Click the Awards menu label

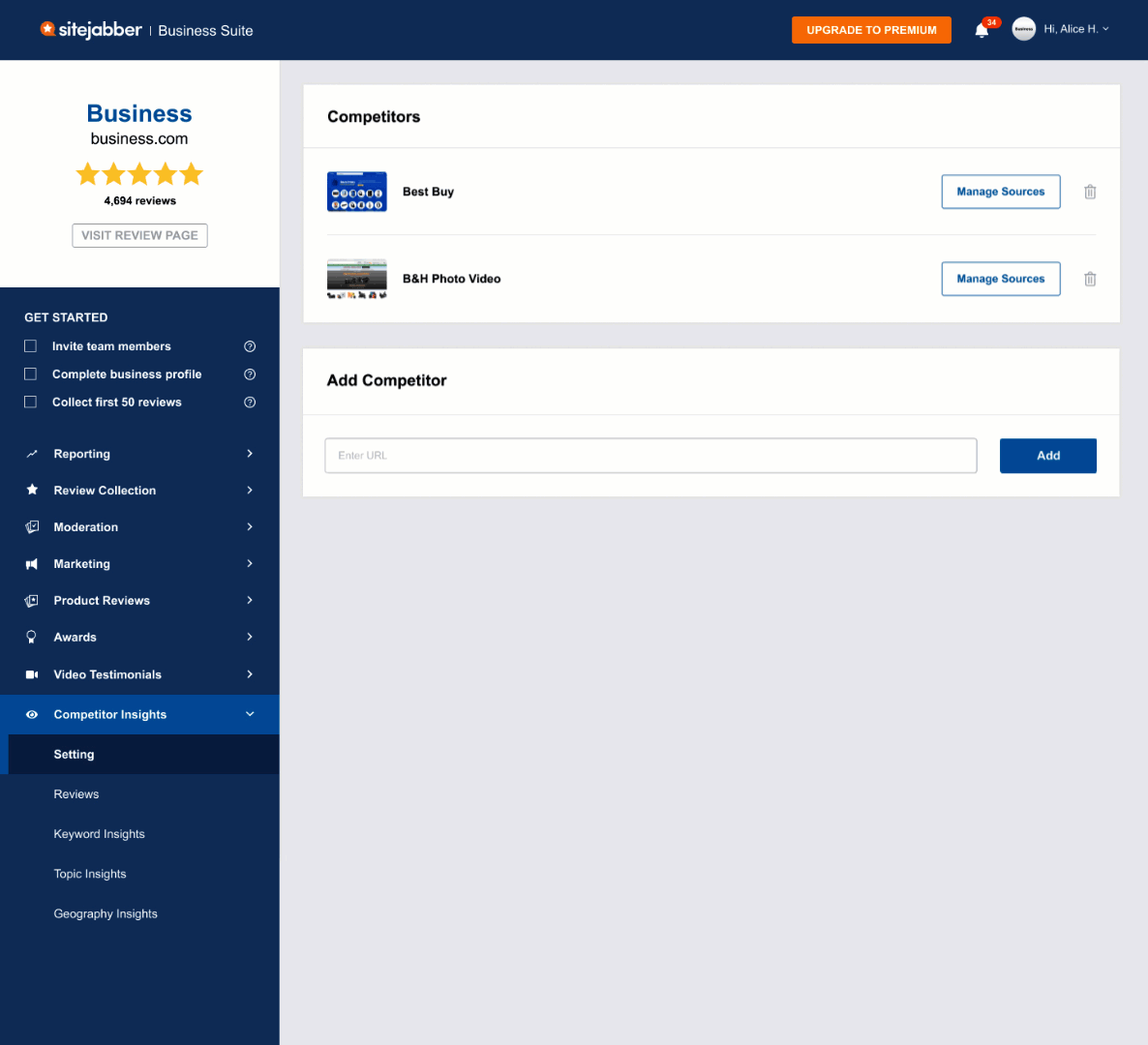pos(75,638)
